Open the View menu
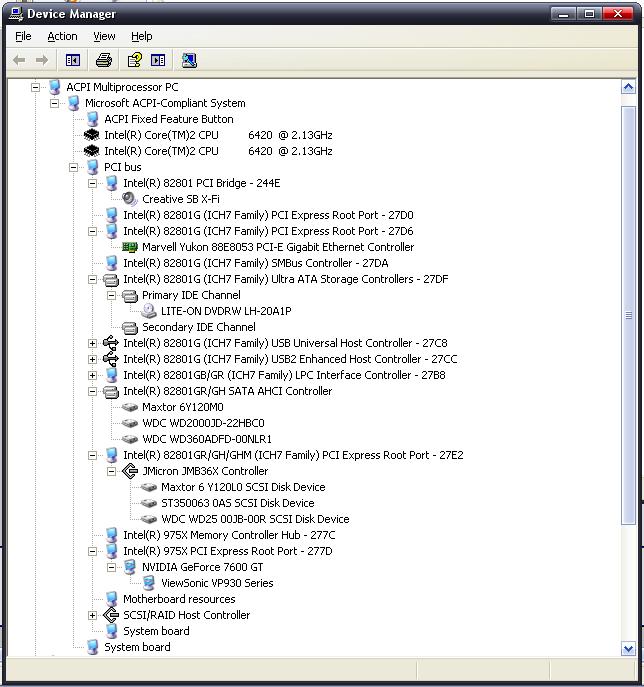This screenshot has height=687, width=644. (x=104, y=36)
